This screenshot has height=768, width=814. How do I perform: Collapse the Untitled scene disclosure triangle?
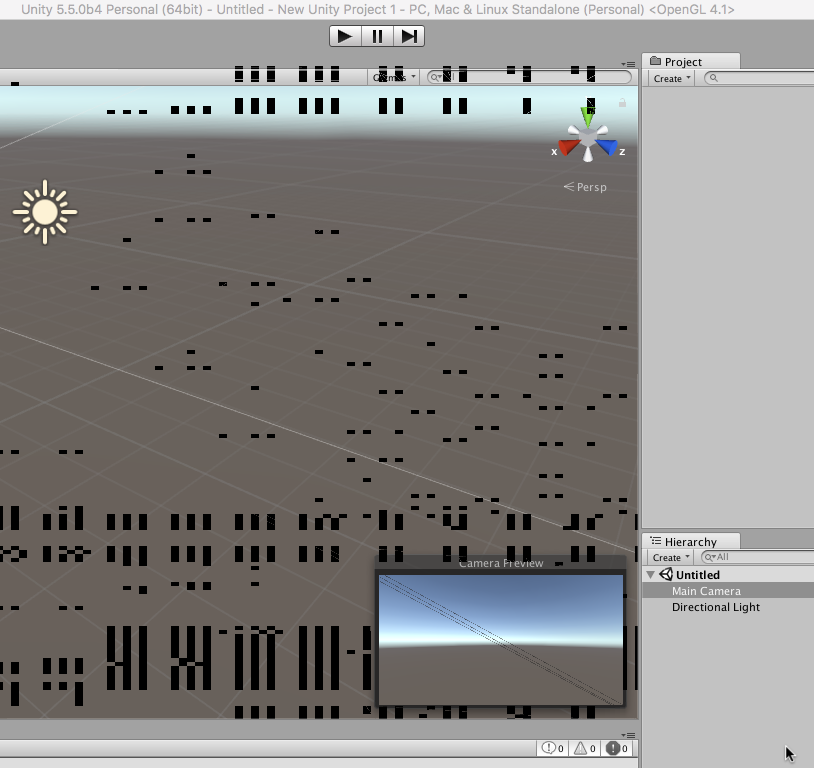coord(651,574)
